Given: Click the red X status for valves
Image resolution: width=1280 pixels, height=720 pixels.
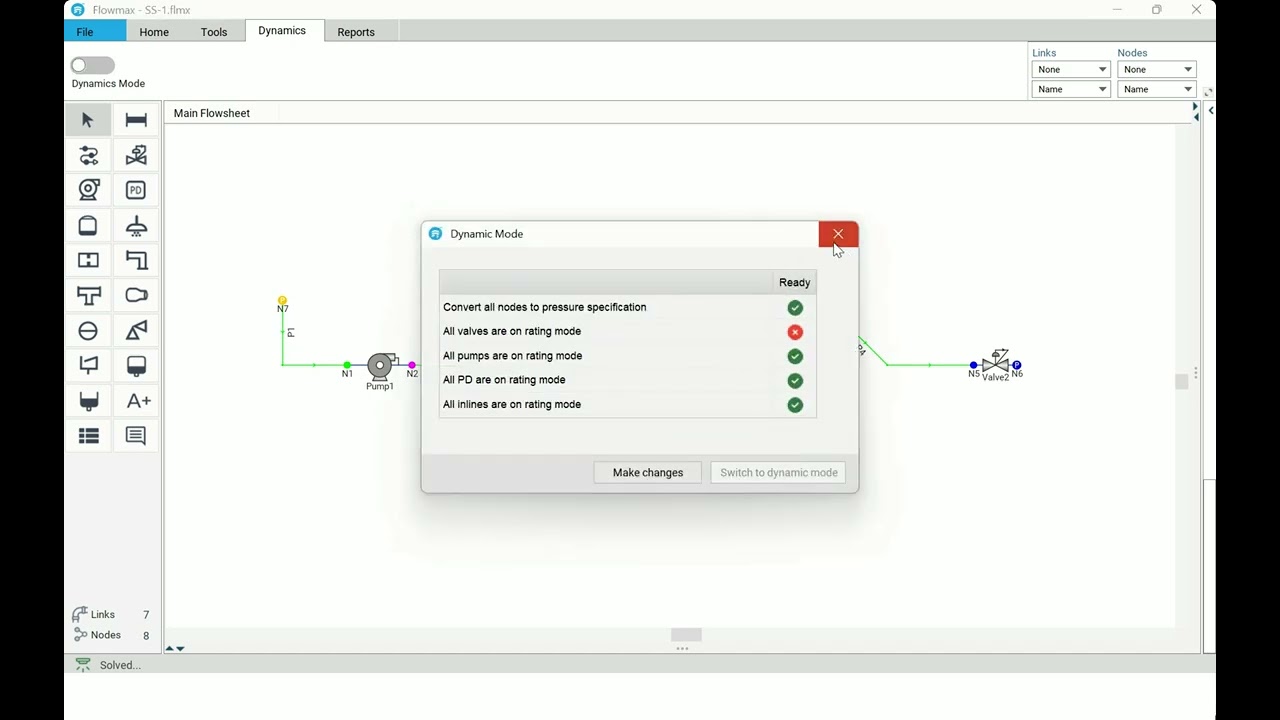Looking at the screenshot, I should coord(795,332).
